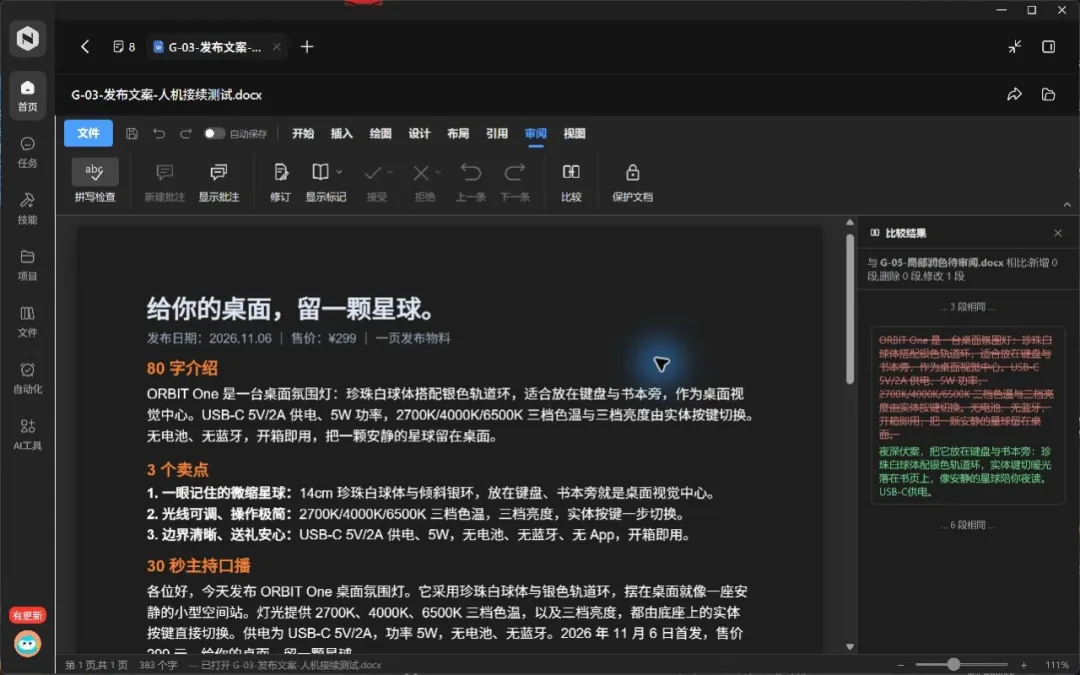
Task: Switch to the 设计 ribbon tab
Action: pos(419,134)
